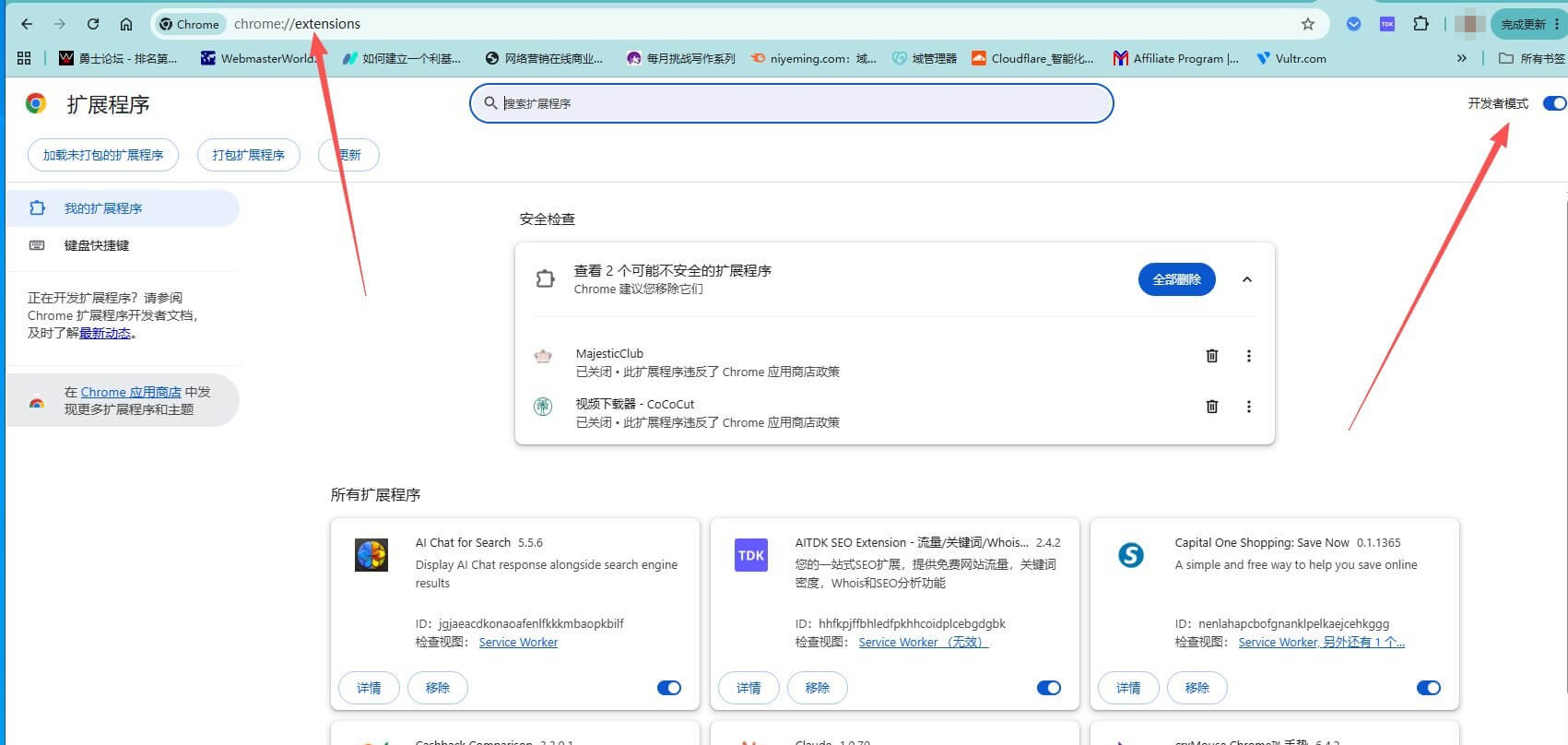Collapse the safety check panel
The height and width of the screenshot is (745, 1568).
(x=1246, y=279)
